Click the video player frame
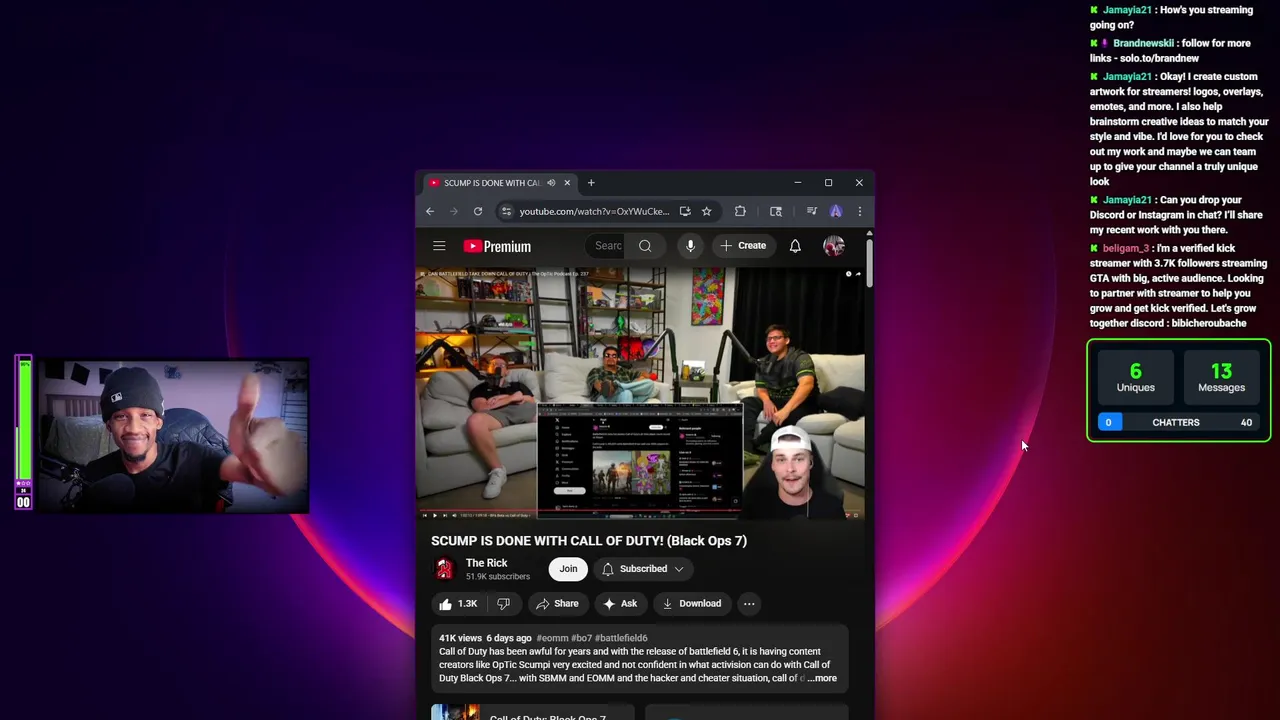1280x720 pixels. tap(640, 394)
